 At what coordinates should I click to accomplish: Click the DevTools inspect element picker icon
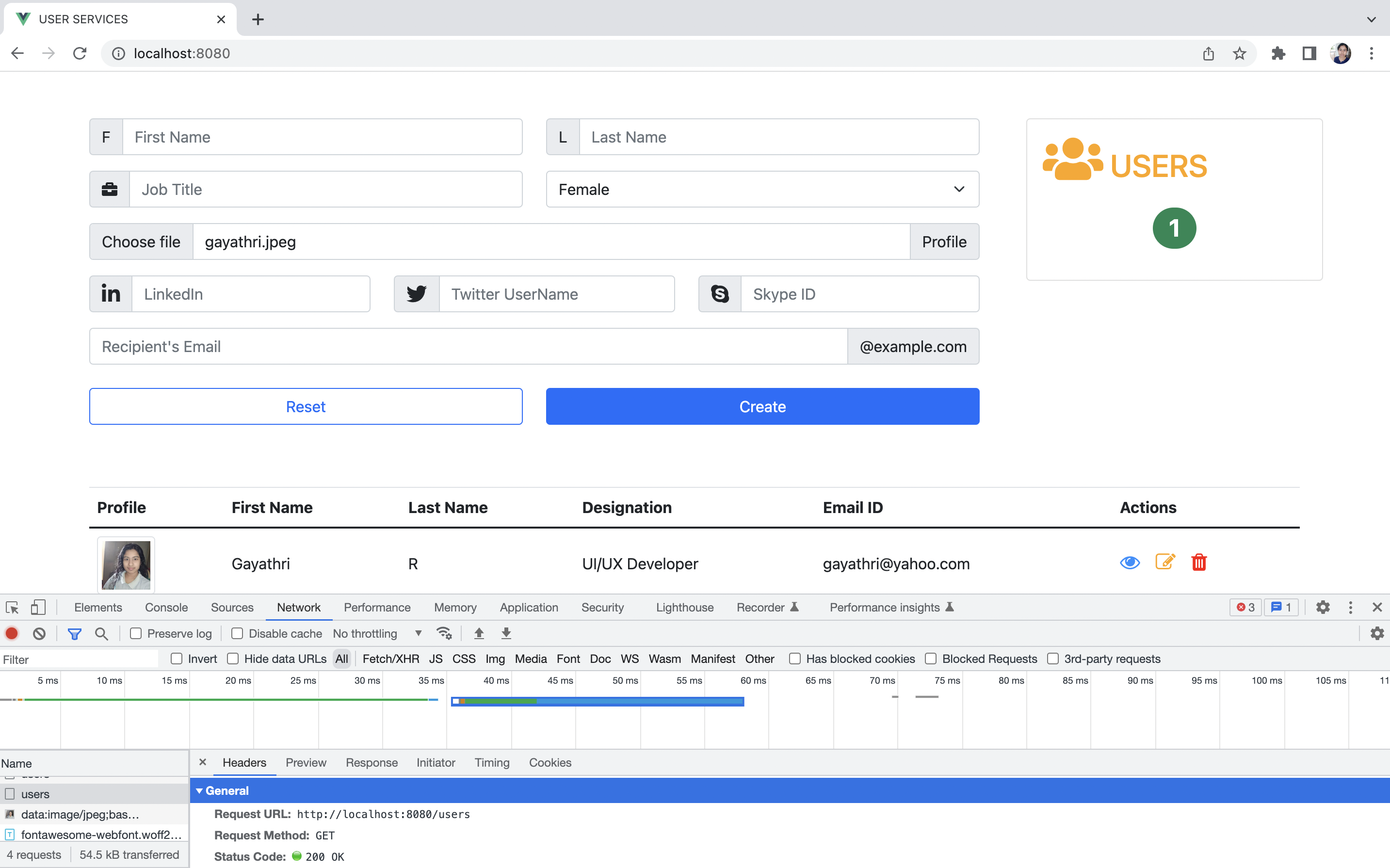pyautogui.click(x=12, y=608)
